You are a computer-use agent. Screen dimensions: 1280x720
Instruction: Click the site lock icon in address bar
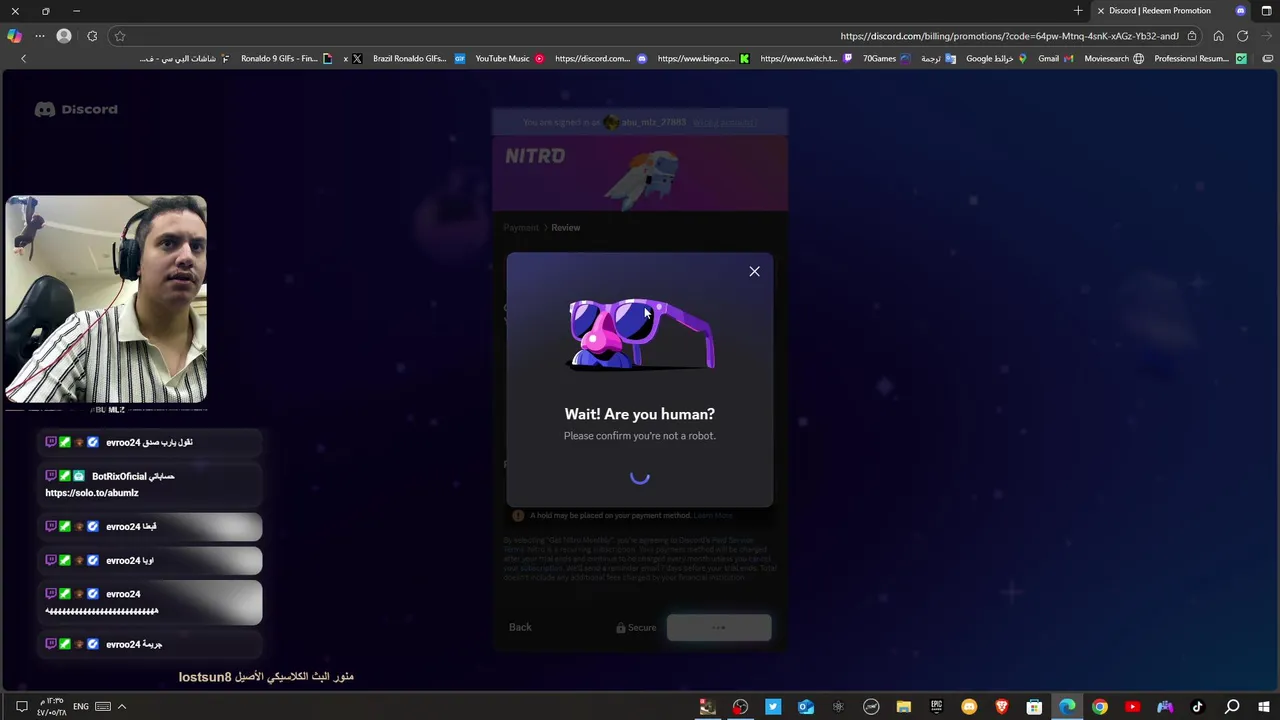pos(1192,36)
